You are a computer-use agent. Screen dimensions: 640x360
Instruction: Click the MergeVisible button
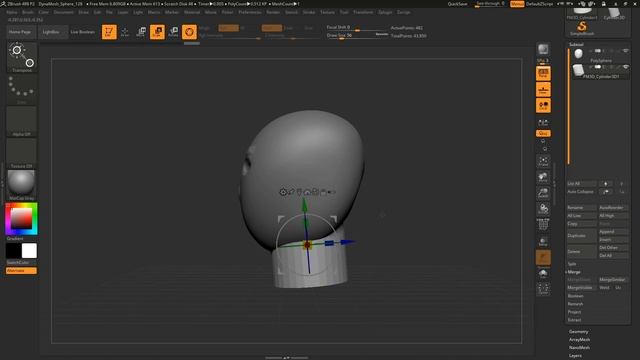(x=581, y=288)
